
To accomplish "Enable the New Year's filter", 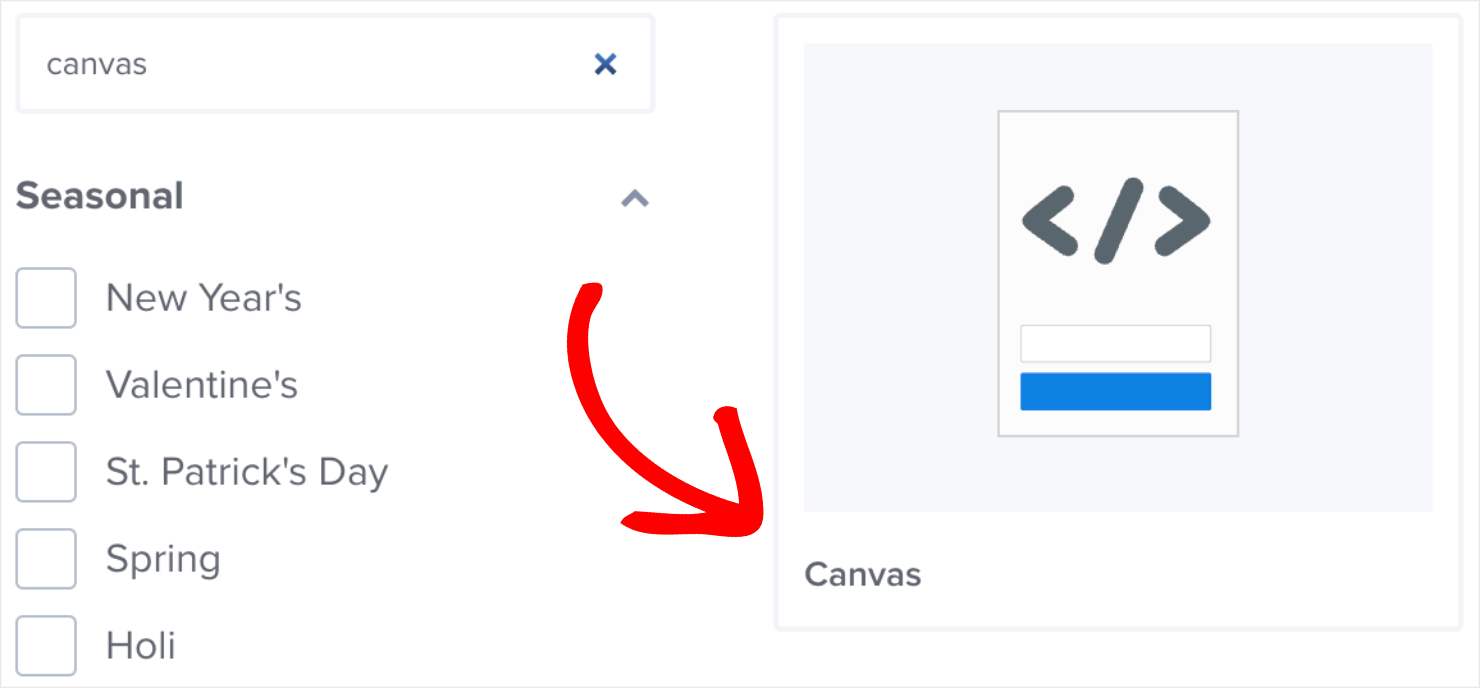I will 46,297.
